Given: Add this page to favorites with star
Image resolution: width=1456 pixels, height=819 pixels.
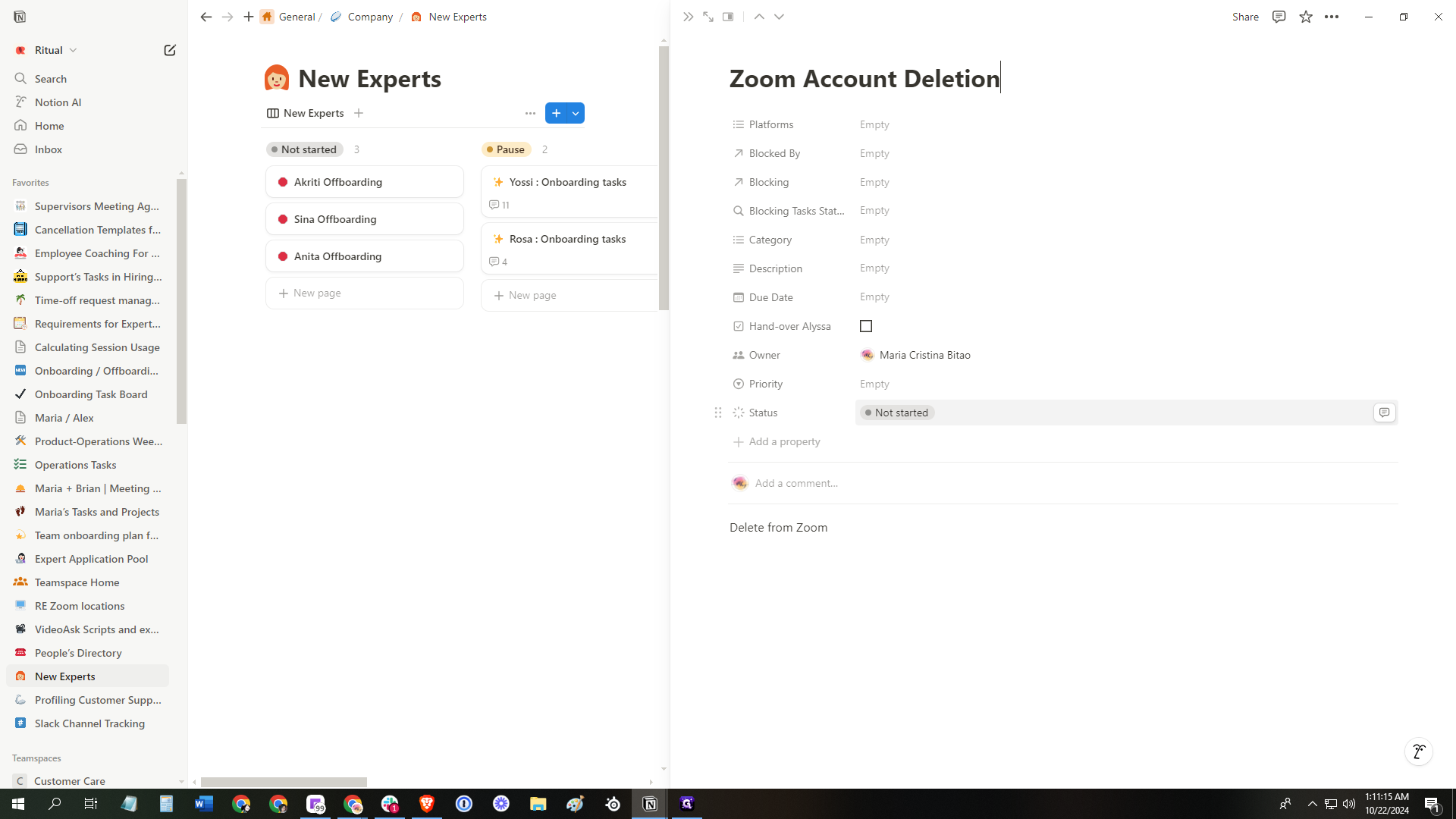Looking at the screenshot, I should (1306, 17).
